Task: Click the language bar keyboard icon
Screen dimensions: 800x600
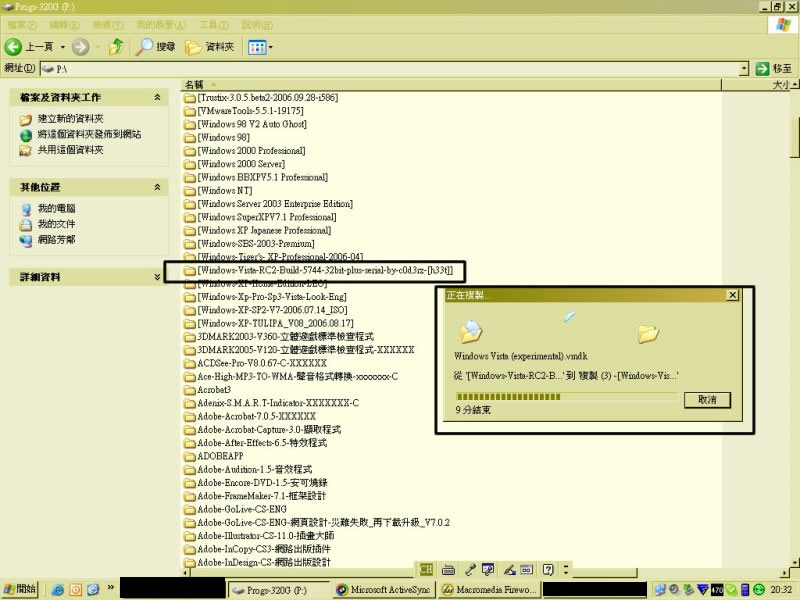Action: tap(448, 569)
